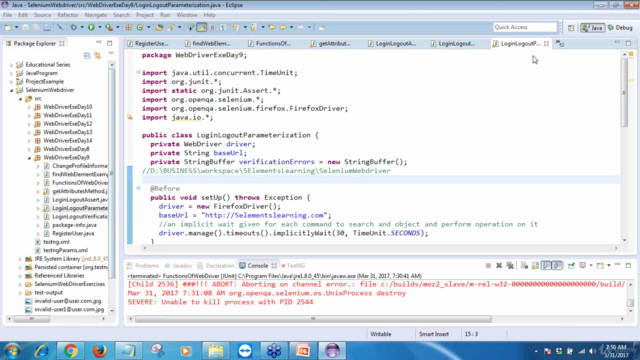
Task: Click the green Run toolbar button
Action: (x=91, y=27)
